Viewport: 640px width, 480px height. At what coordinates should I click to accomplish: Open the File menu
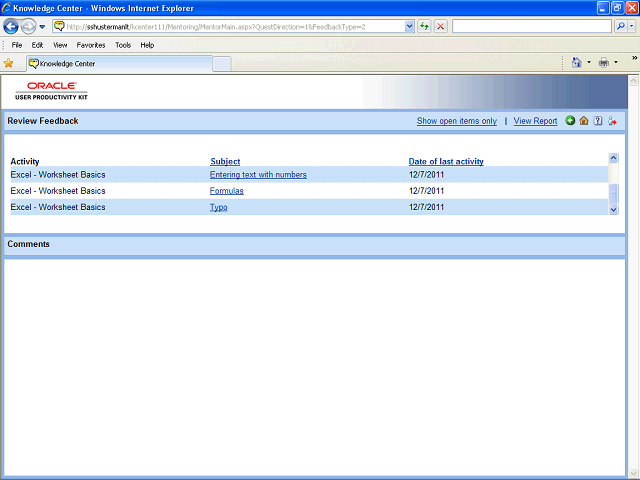[17, 45]
